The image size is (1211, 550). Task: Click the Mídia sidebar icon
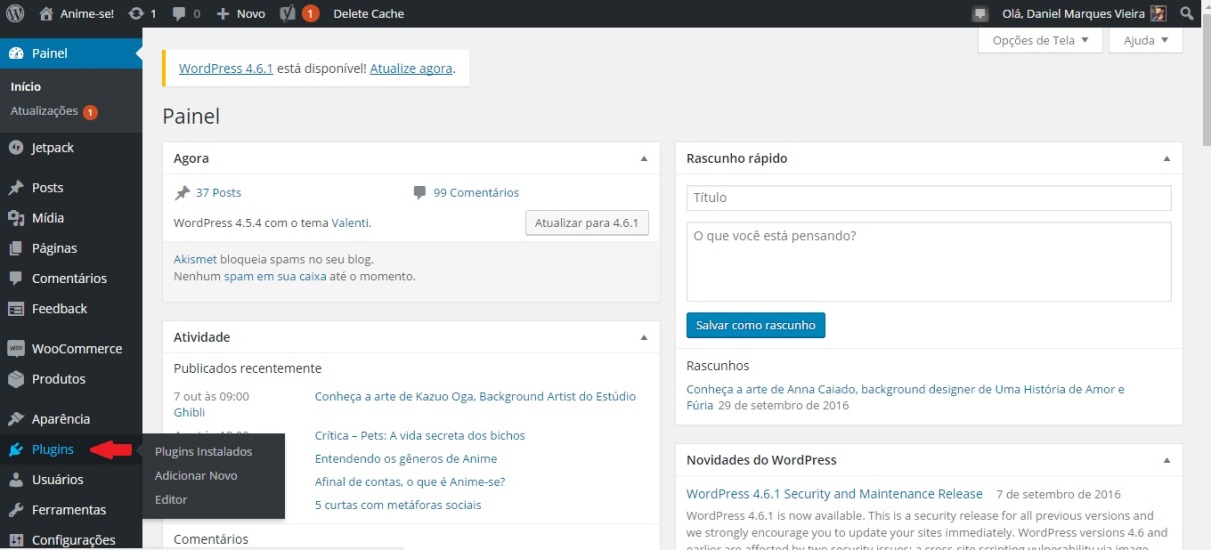pos(15,217)
